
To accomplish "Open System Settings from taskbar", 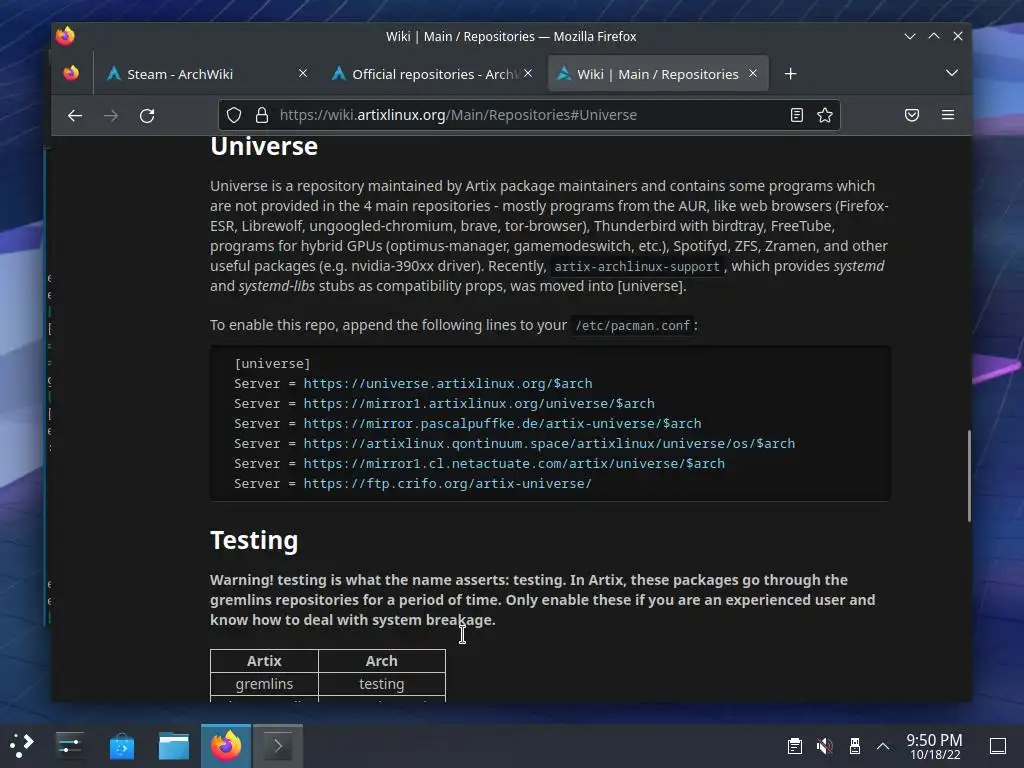I will click(x=69, y=746).
